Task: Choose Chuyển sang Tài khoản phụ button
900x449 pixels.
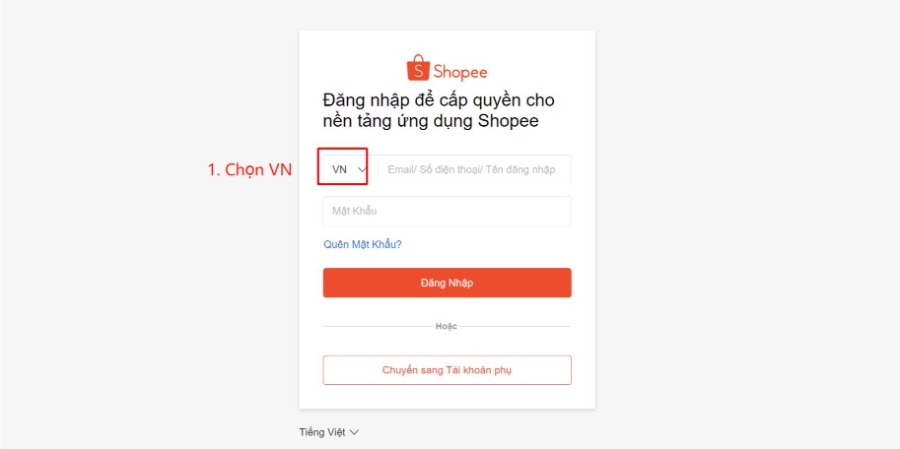Action: 447,370
